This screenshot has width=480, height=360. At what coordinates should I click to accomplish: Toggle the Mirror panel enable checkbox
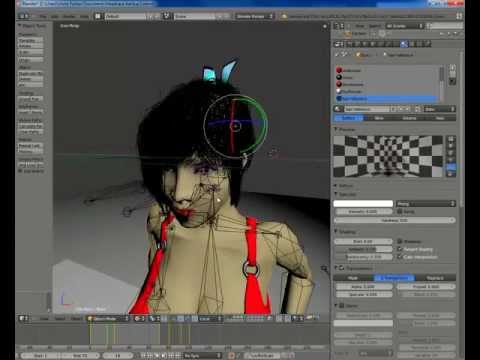[x=342, y=305]
